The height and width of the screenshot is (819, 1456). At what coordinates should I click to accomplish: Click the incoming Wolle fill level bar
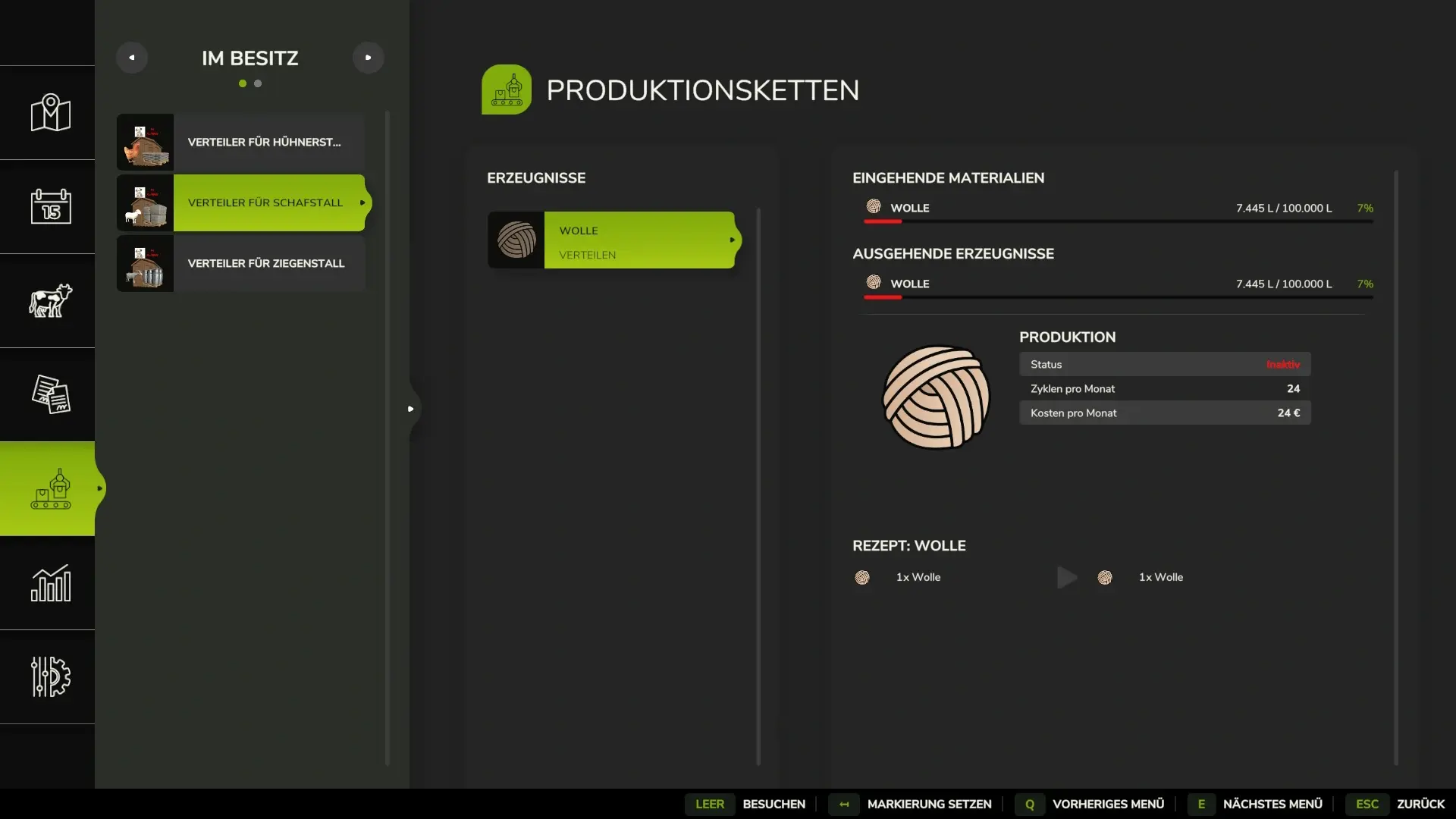[1118, 221]
